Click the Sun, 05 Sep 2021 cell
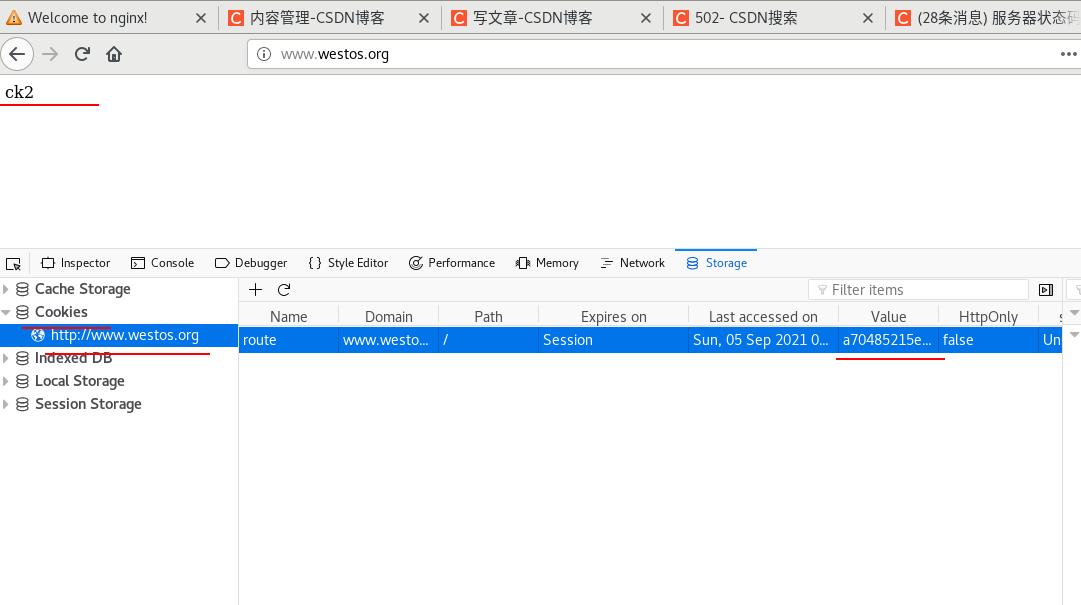Viewport: 1081px width, 605px height. [763, 340]
